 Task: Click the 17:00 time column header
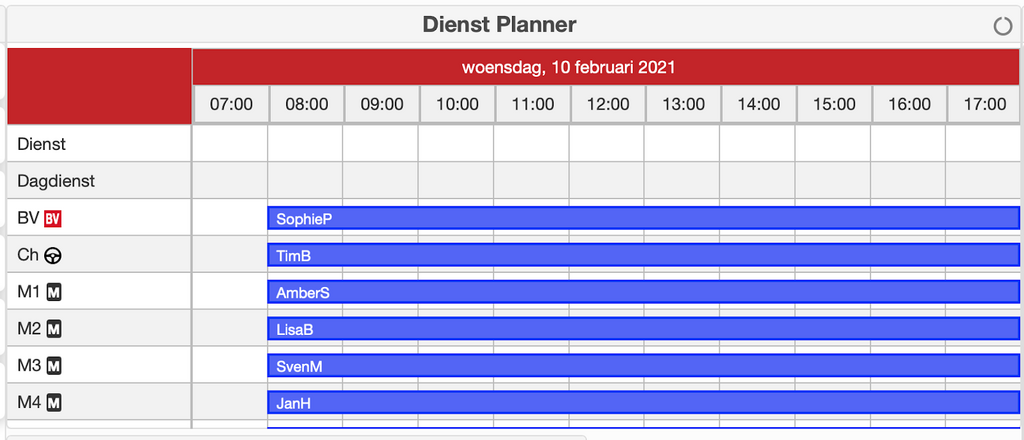pyautogui.click(x=984, y=104)
